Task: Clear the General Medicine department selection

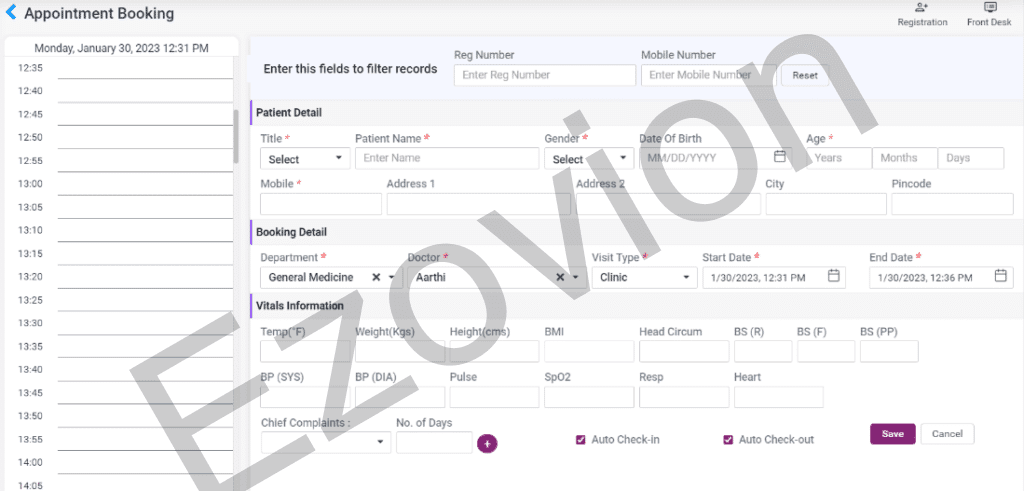Action: (x=376, y=277)
